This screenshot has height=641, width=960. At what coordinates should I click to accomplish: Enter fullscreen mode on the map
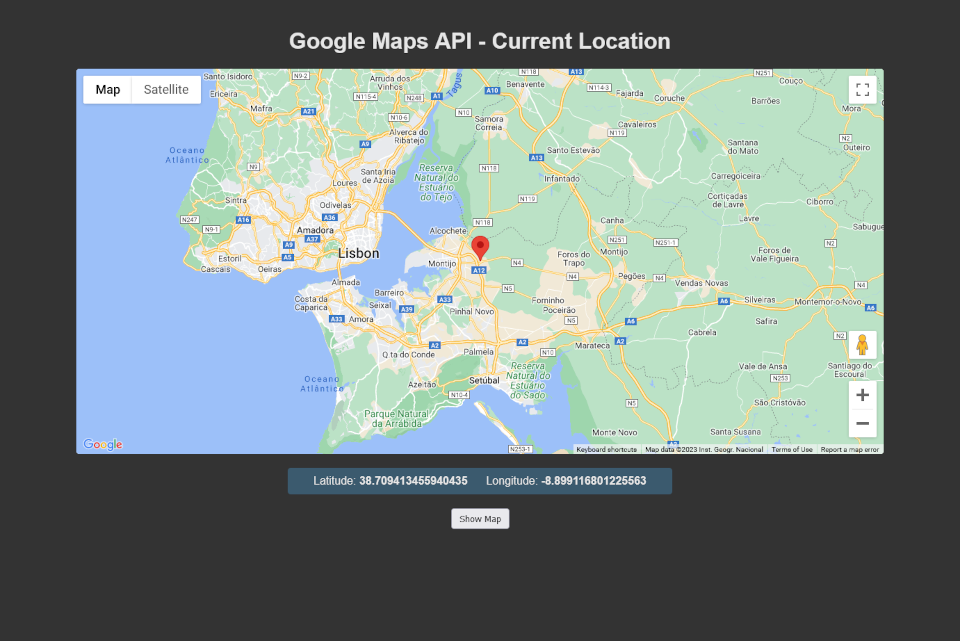(862, 89)
